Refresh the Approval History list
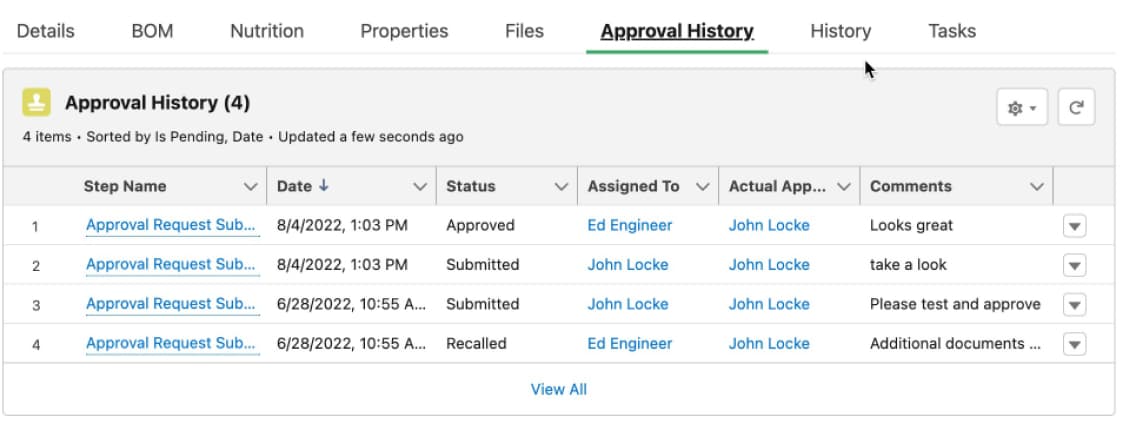 [x=1076, y=108]
